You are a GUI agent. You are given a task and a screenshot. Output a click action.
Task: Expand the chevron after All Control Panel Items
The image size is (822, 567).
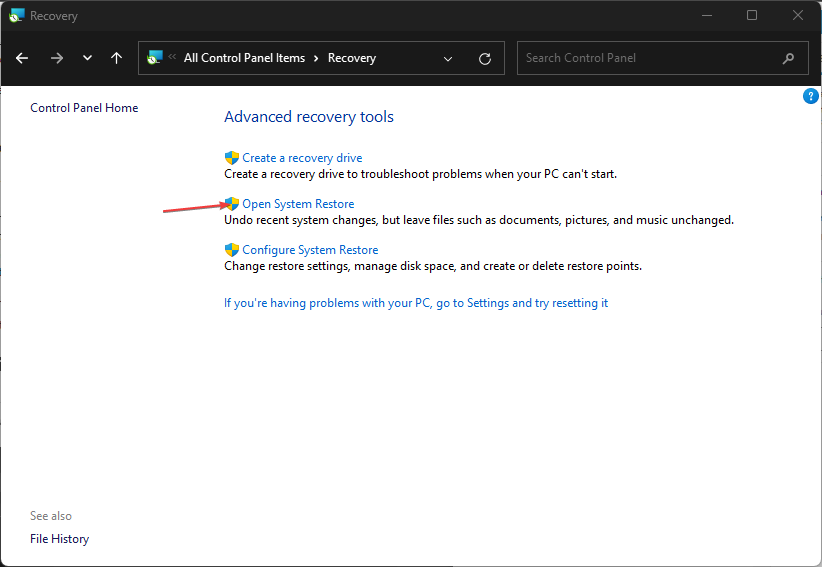coord(316,58)
